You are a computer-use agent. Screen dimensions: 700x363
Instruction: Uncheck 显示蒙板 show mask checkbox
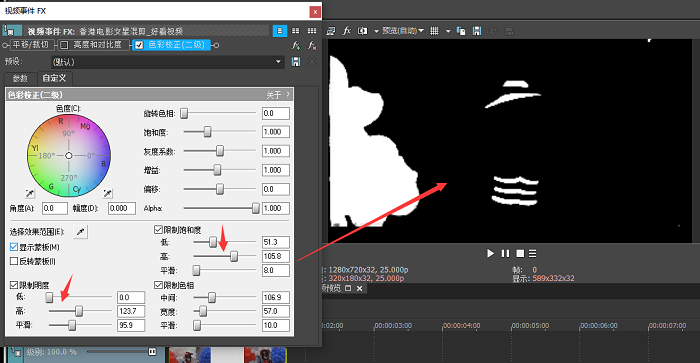(x=14, y=247)
